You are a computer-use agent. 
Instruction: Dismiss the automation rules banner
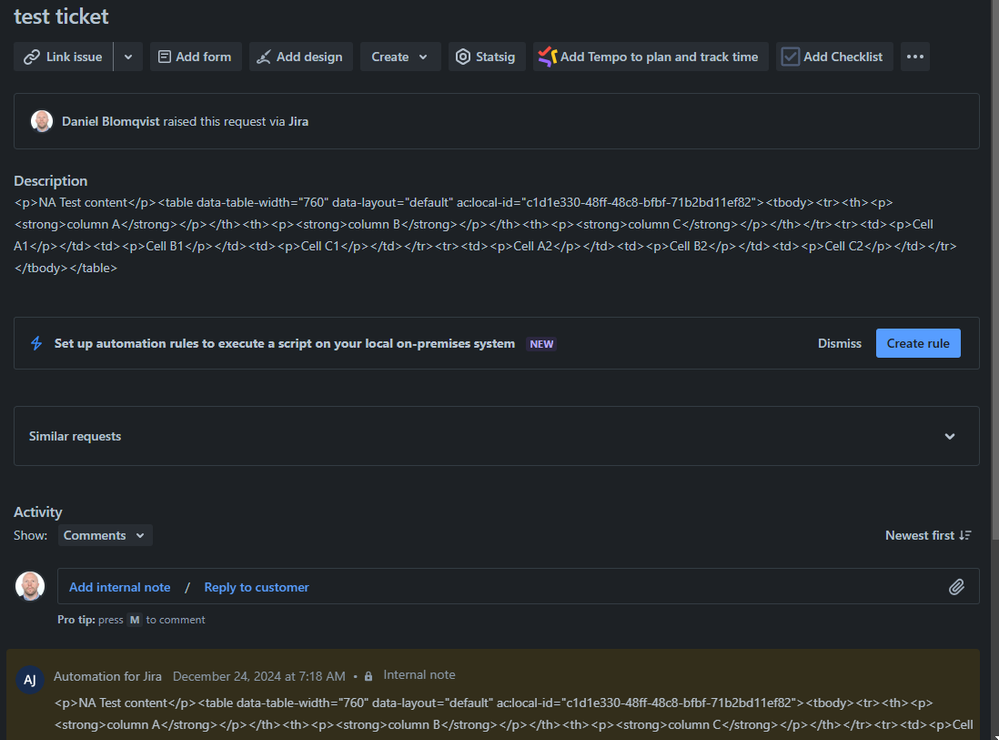point(839,343)
